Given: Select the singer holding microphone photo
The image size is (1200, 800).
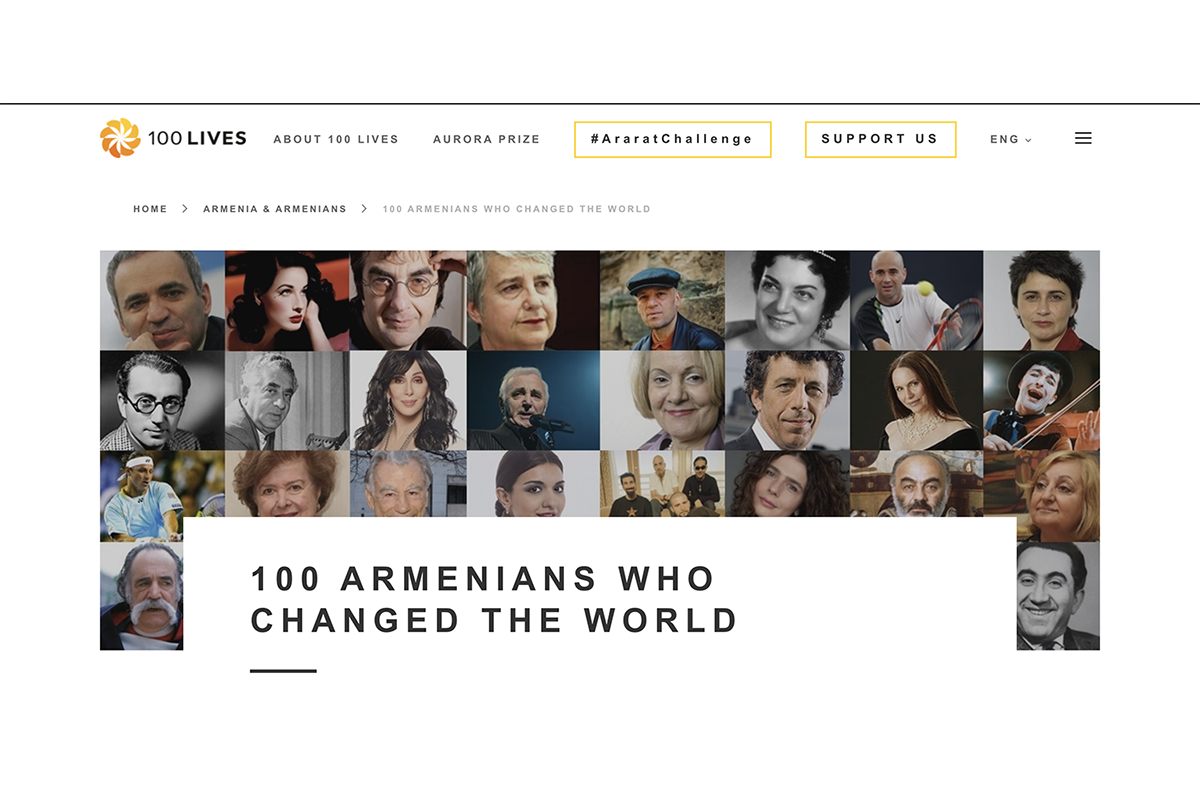Looking at the screenshot, I should 533,400.
